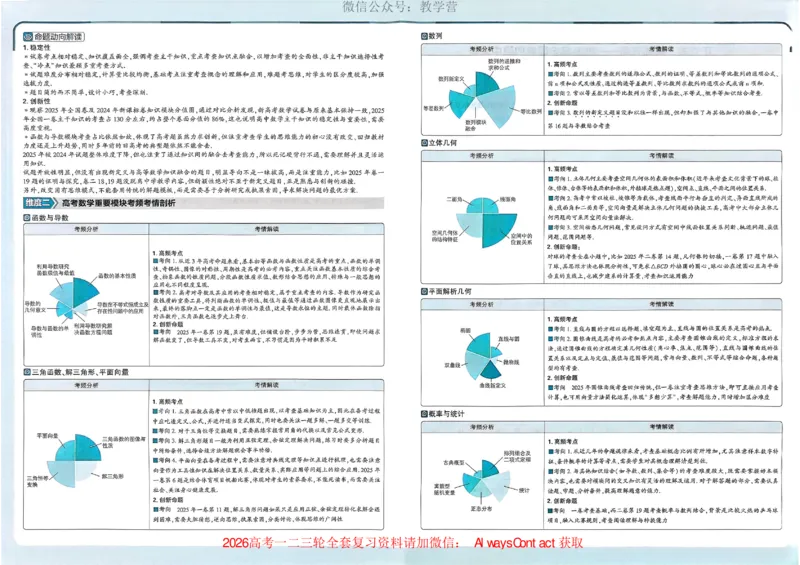Click 考频分析 header in 概率与统计 table
This screenshot has height=565, width=800.
pyautogui.click(x=482, y=427)
